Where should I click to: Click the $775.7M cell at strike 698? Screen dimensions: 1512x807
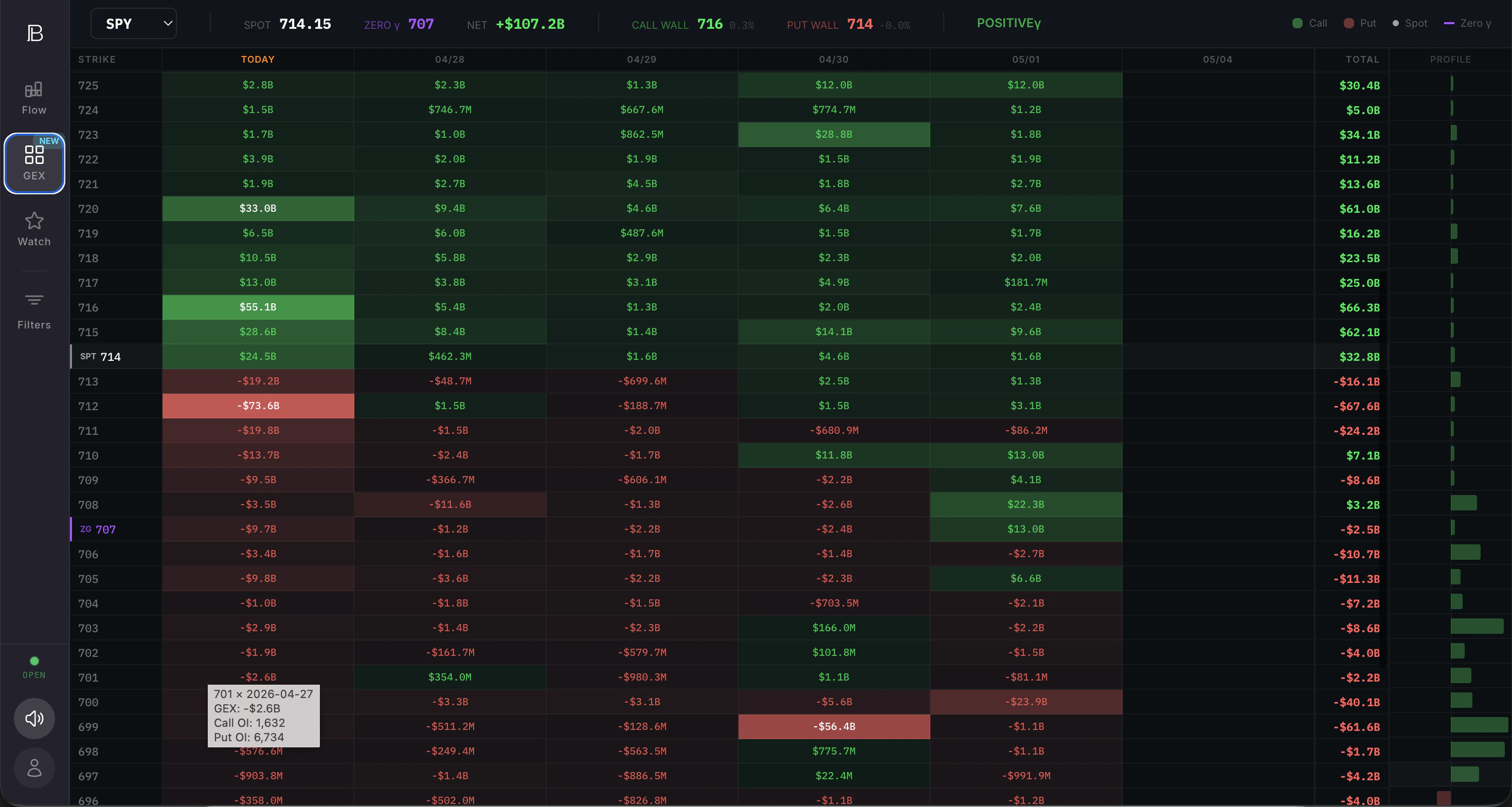pyautogui.click(x=834, y=751)
